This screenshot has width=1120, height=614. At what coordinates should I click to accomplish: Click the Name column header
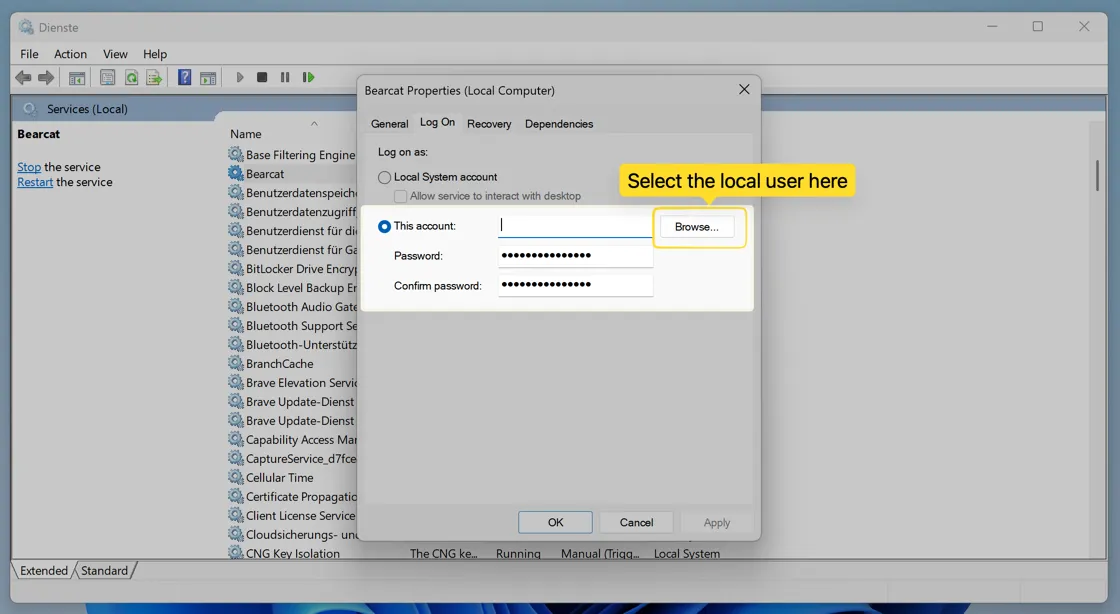pos(246,134)
